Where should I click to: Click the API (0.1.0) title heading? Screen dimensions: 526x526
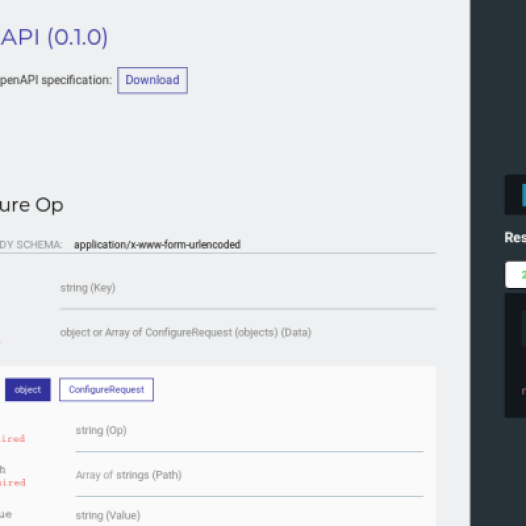[54, 37]
